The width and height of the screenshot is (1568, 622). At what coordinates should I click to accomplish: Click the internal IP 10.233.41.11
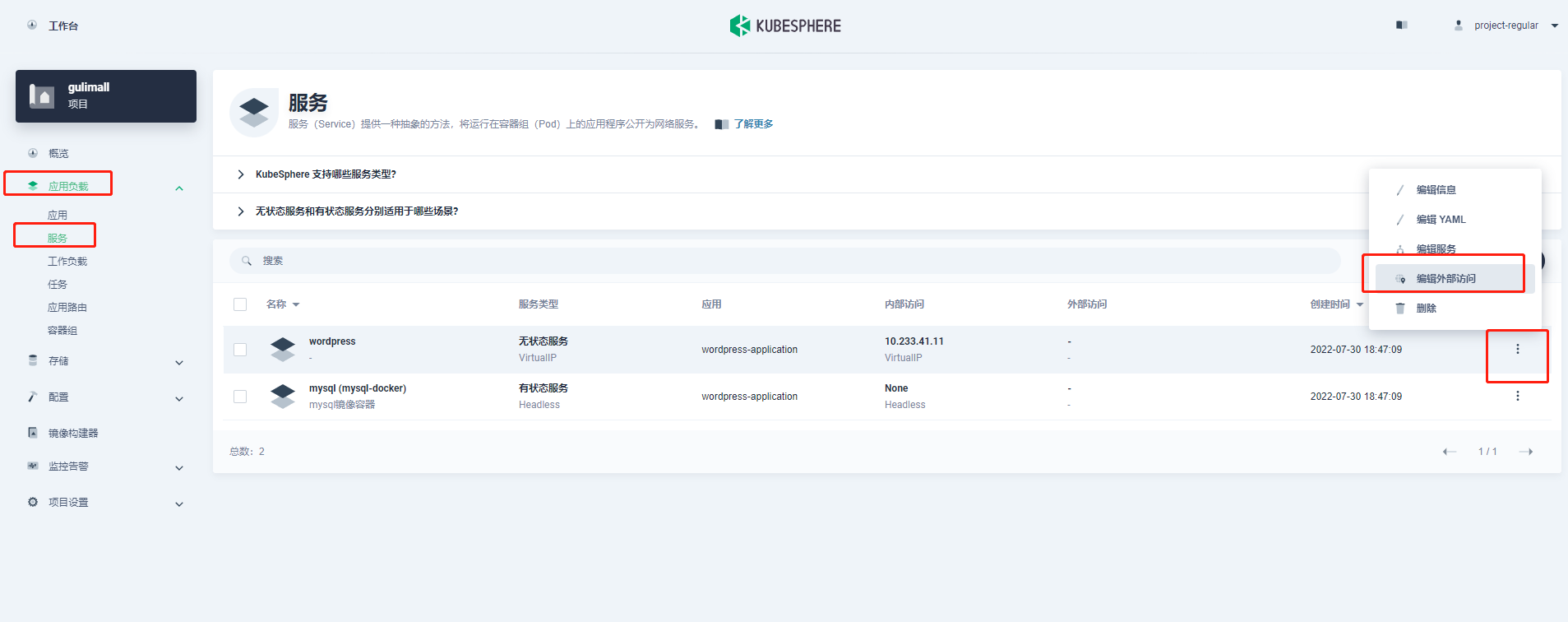point(914,341)
